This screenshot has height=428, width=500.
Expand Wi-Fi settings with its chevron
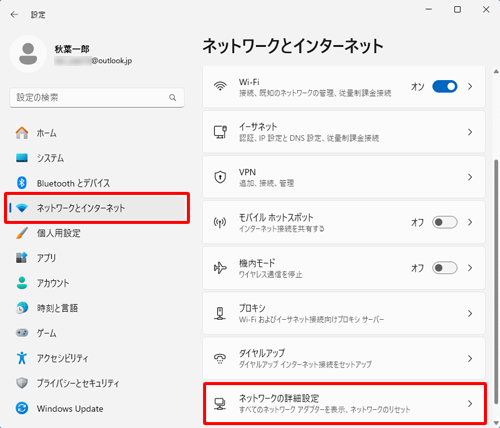coord(470,87)
